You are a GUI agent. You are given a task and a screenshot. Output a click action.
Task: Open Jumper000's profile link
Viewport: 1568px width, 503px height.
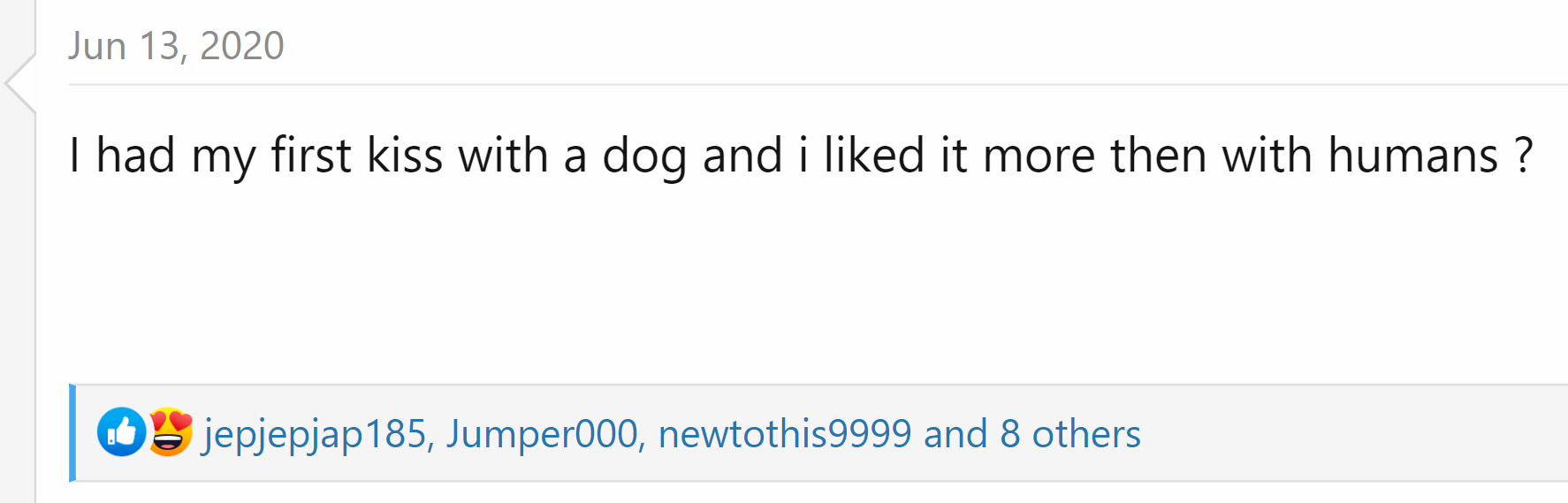541,434
